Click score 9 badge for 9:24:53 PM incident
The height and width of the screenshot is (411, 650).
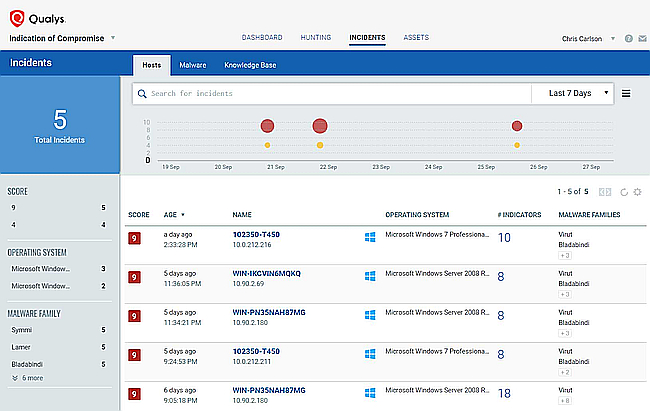tap(134, 355)
